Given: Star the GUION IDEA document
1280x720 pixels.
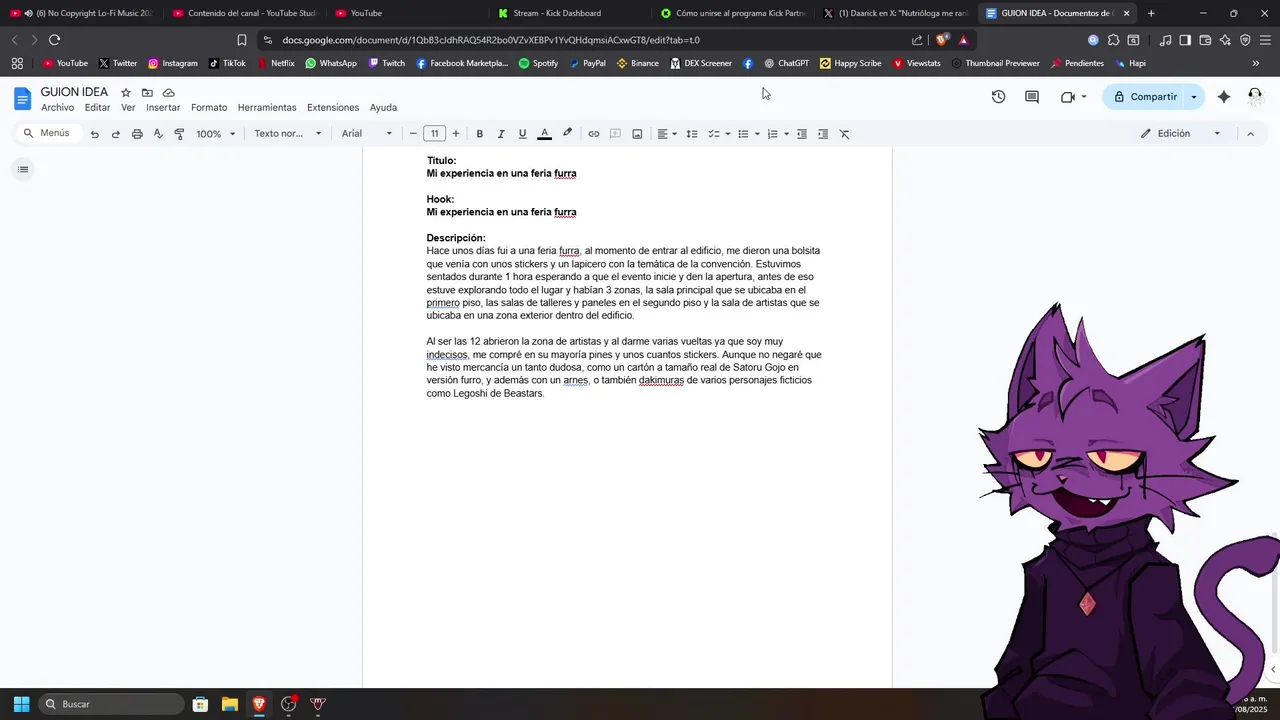Looking at the screenshot, I should click(126, 92).
